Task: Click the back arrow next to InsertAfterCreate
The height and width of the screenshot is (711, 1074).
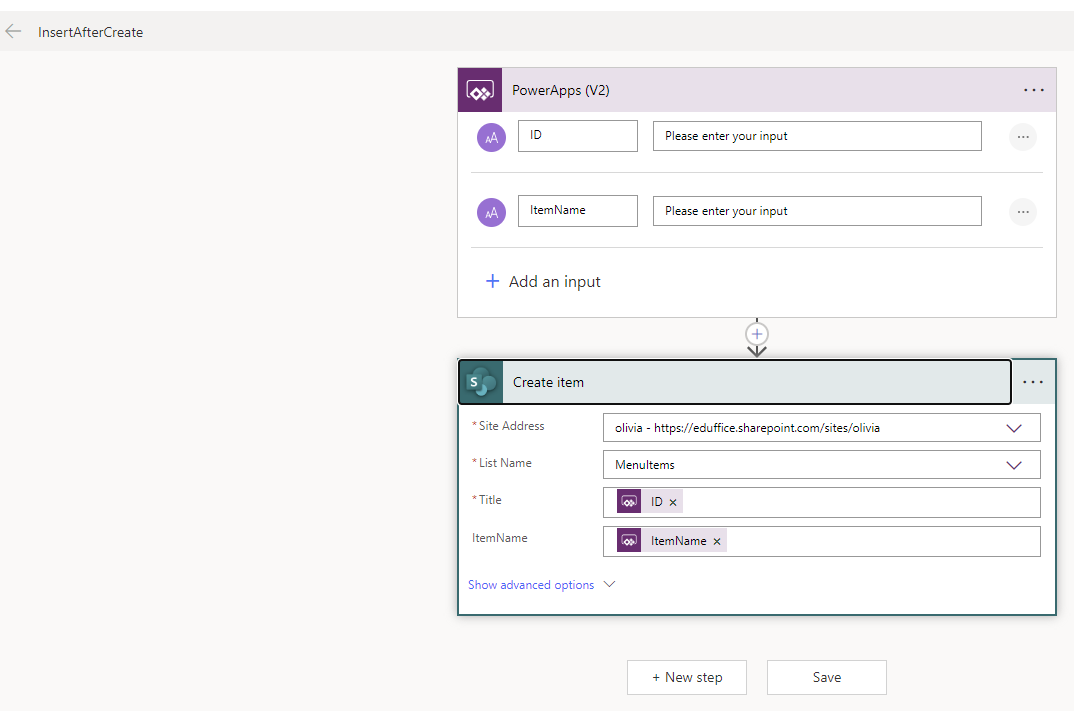Action: click(13, 31)
